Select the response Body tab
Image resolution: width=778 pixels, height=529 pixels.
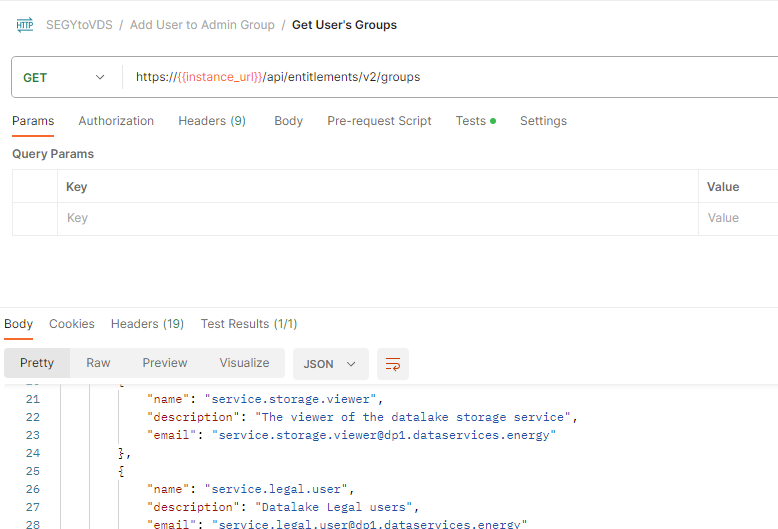point(18,324)
